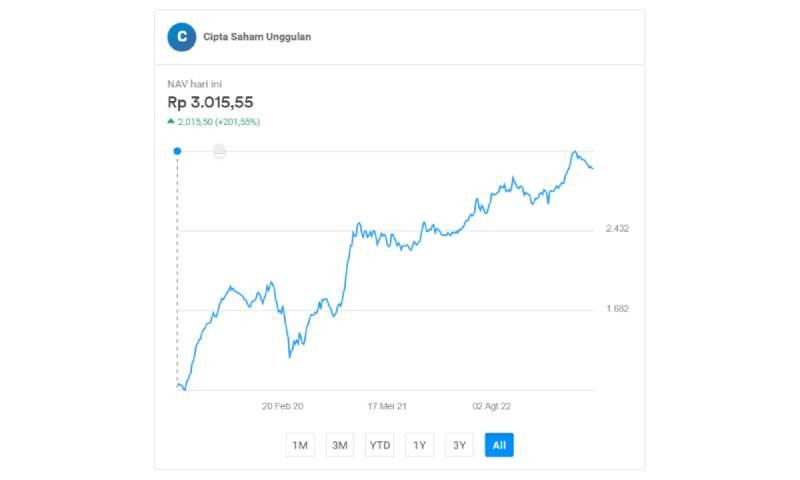Click the blue C fund logo
800x480 pixels.
[181, 37]
